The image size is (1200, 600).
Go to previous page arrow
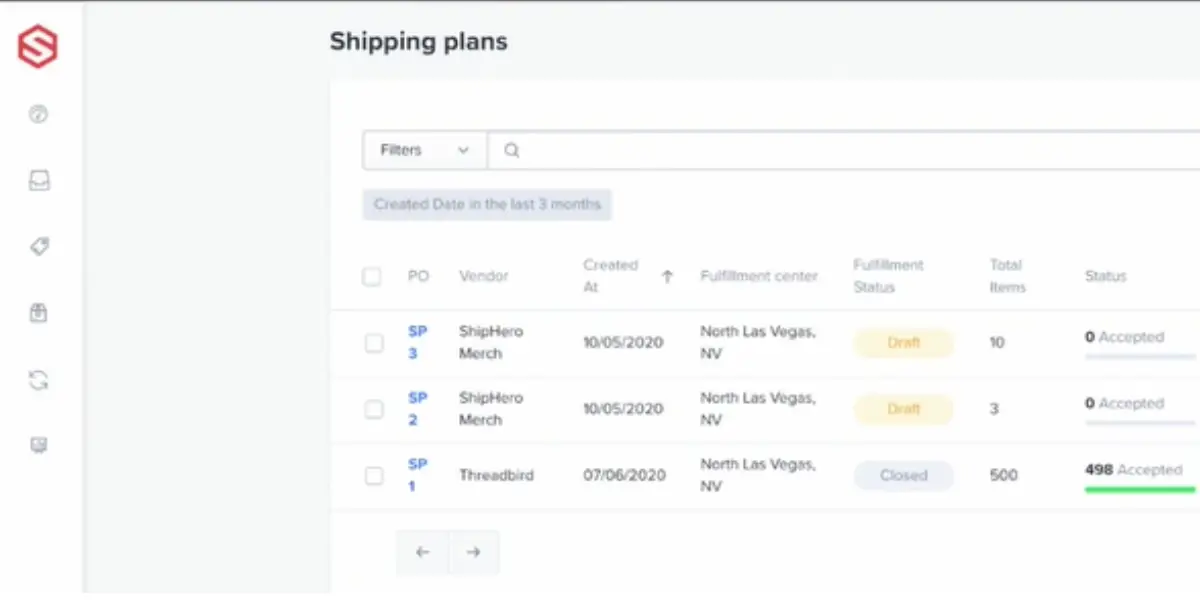pyautogui.click(x=422, y=552)
